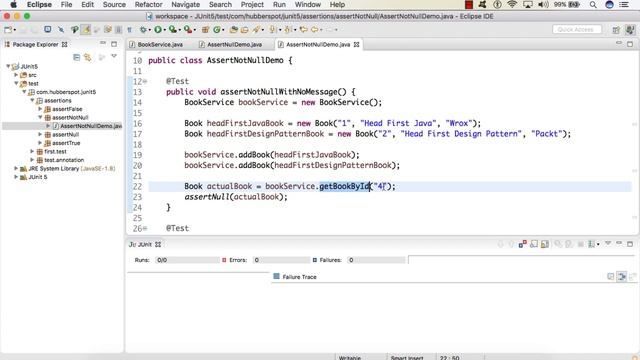This screenshot has height=360, width=640.
Task: Open the Navigate menu
Action: click(186, 4)
